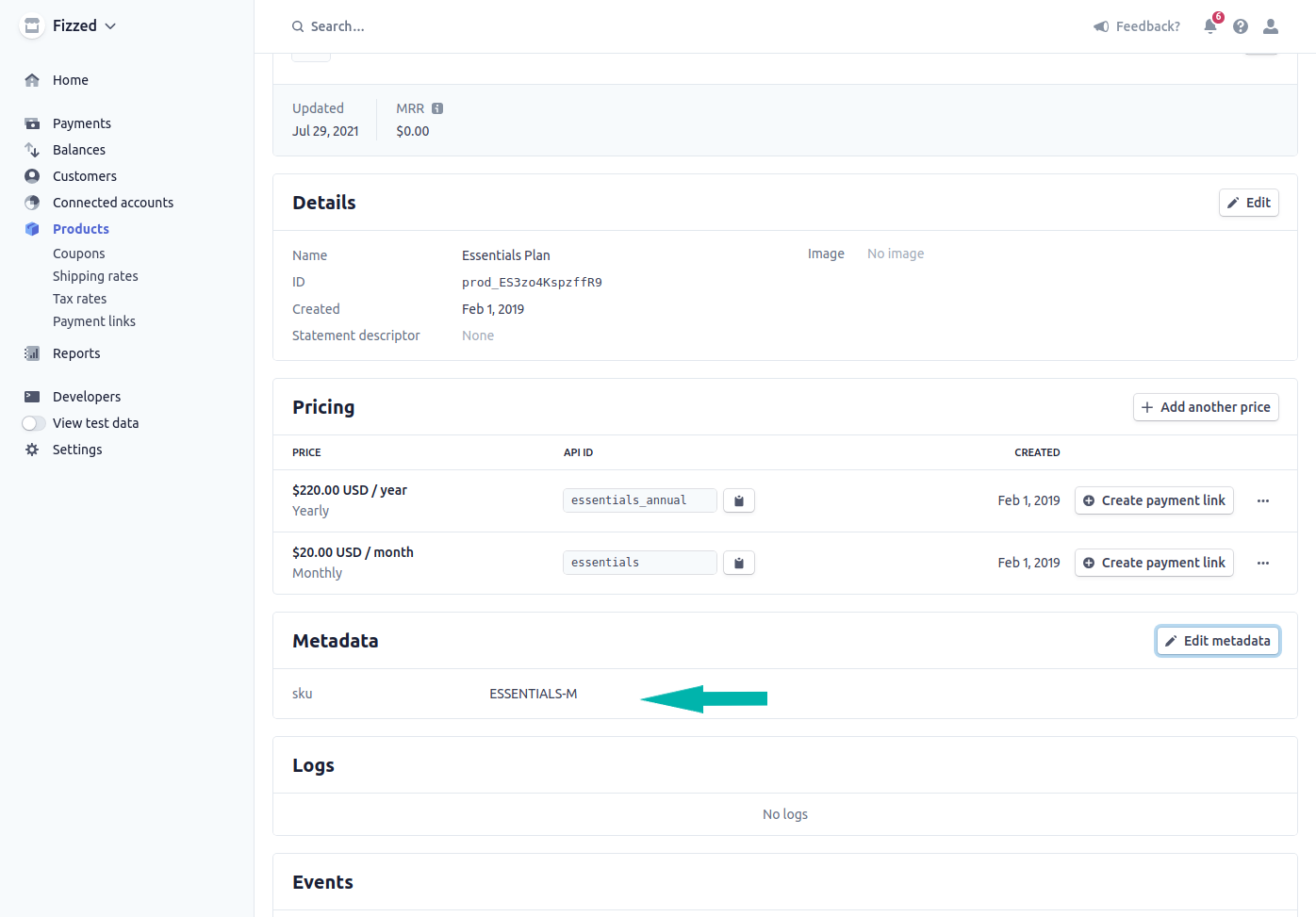
Task: Open more options for yearly price
Action: point(1263,500)
